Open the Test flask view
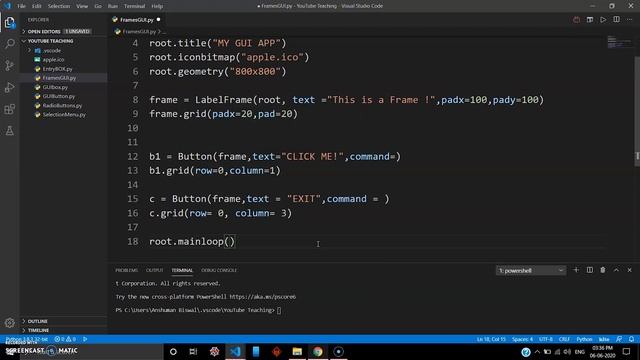Viewport: 640px width, 360px height. coord(9,131)
